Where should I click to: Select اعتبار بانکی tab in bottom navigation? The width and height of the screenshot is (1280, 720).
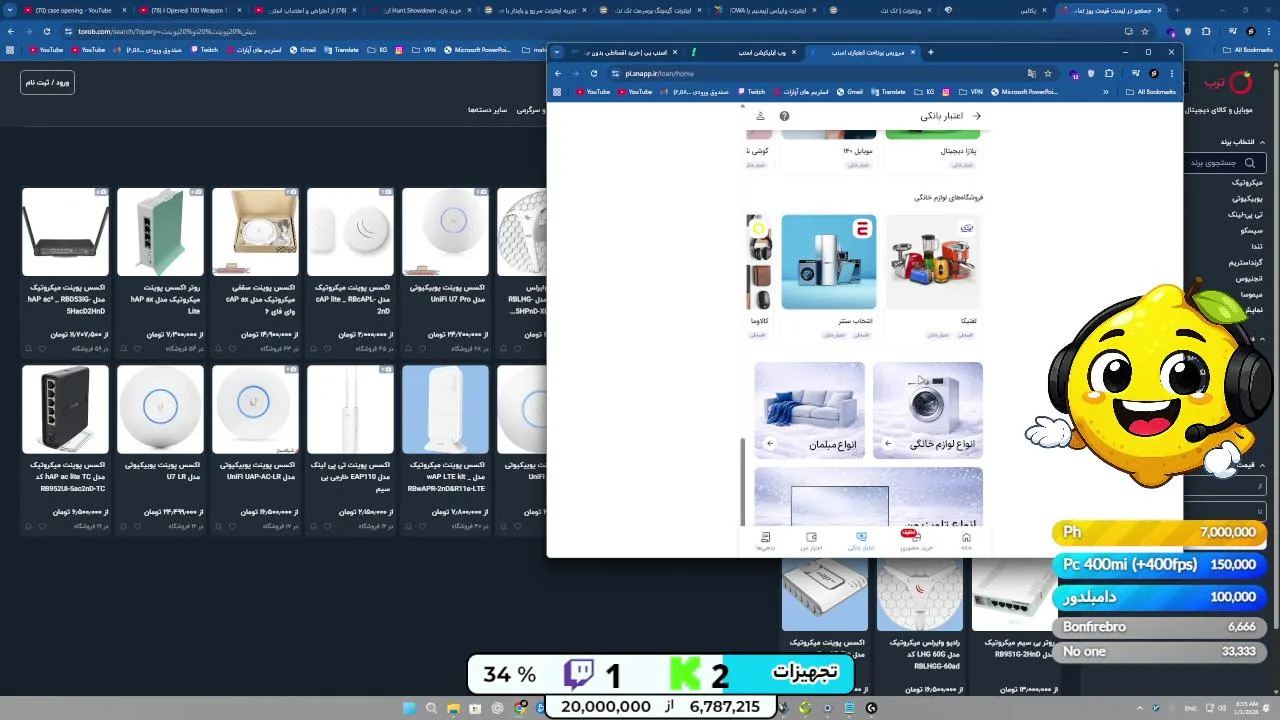(861, 541)
